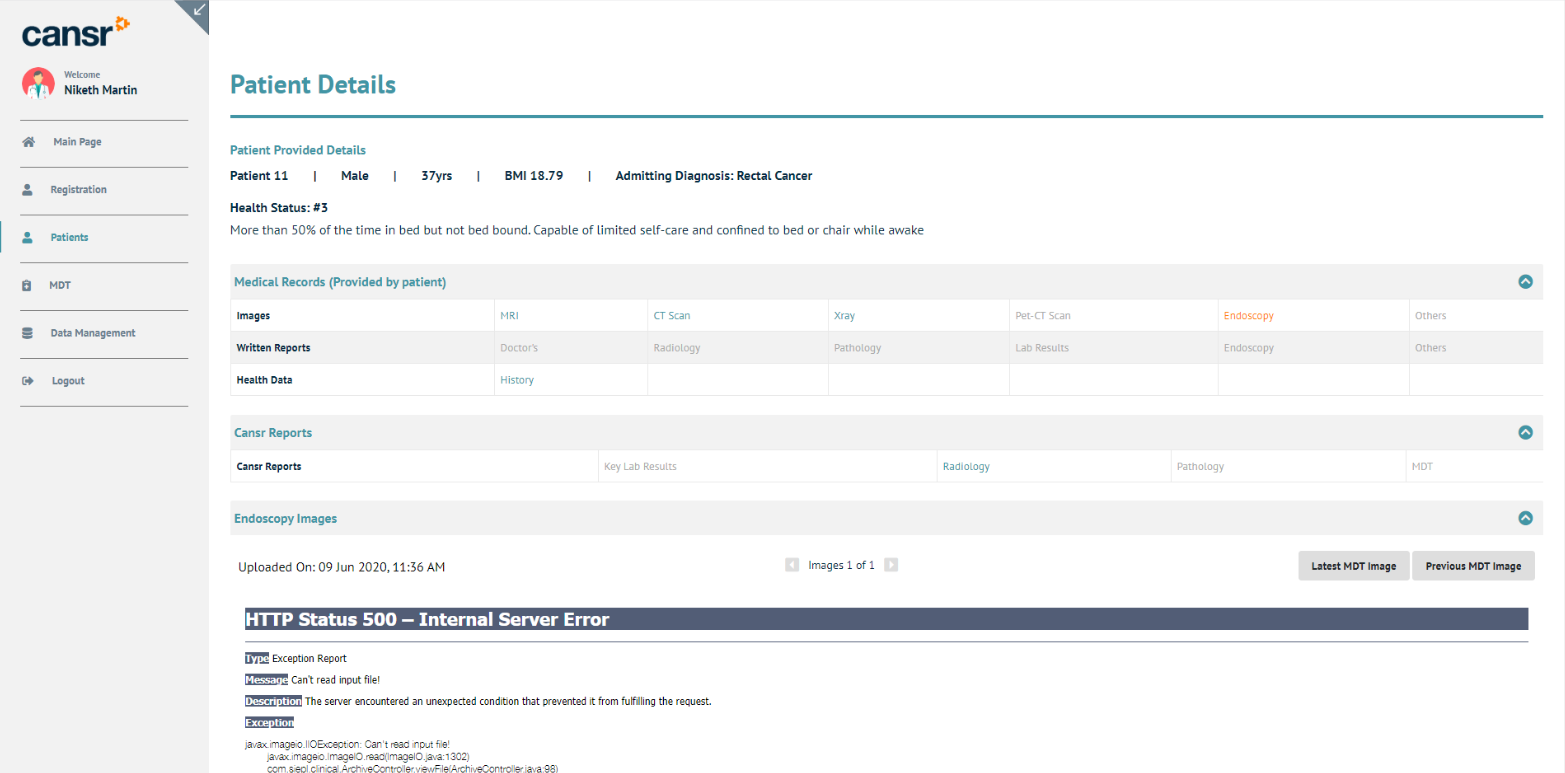
Task: Collapse the Endoscopy Images section
Action: pos(1525,519)
